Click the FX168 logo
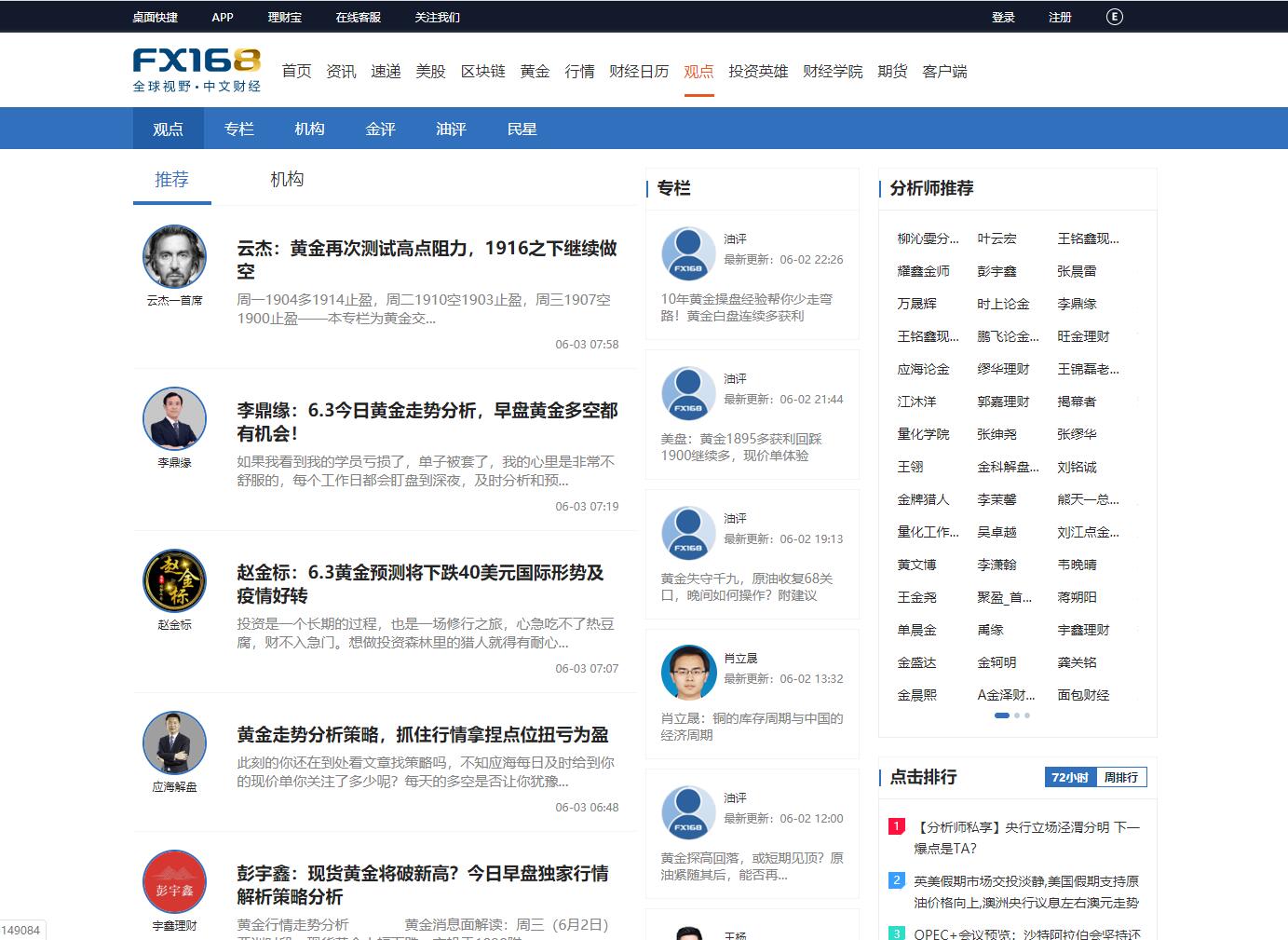1288x940 pixels. pyautogui.click(x=197, y=70)
